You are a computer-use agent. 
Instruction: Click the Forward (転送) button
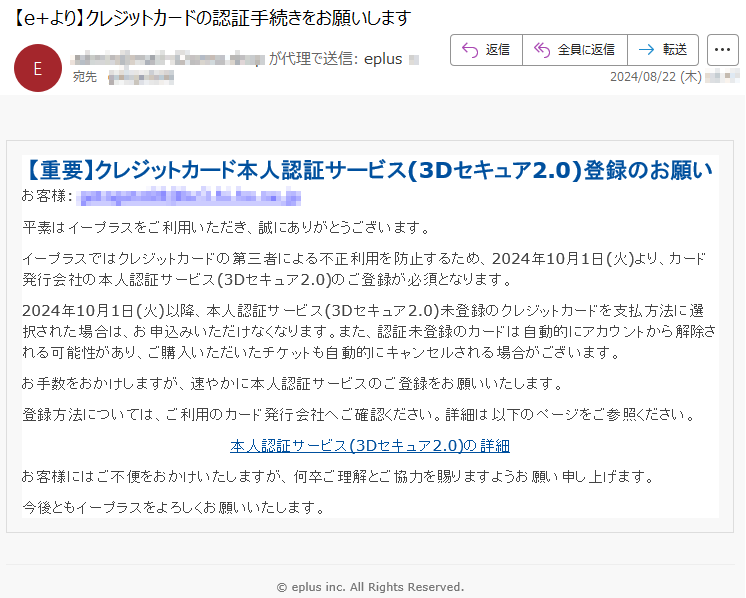pos(663,49)
